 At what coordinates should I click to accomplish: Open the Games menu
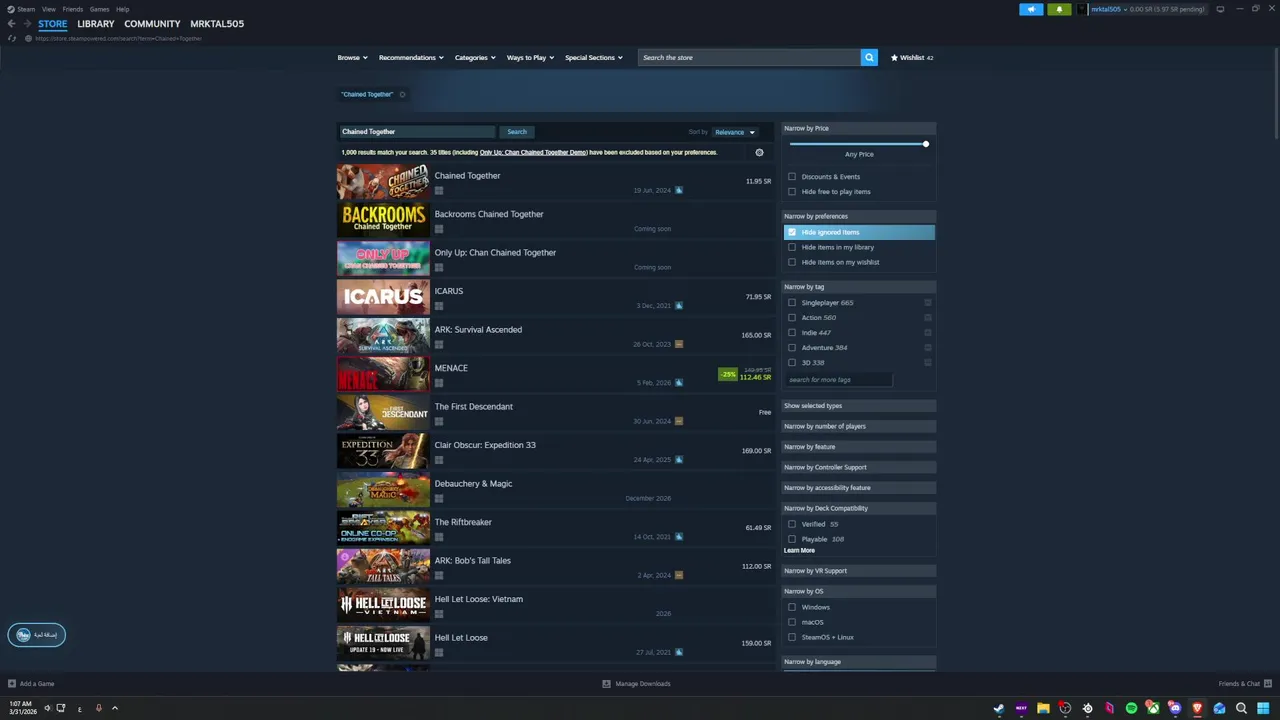99,9
